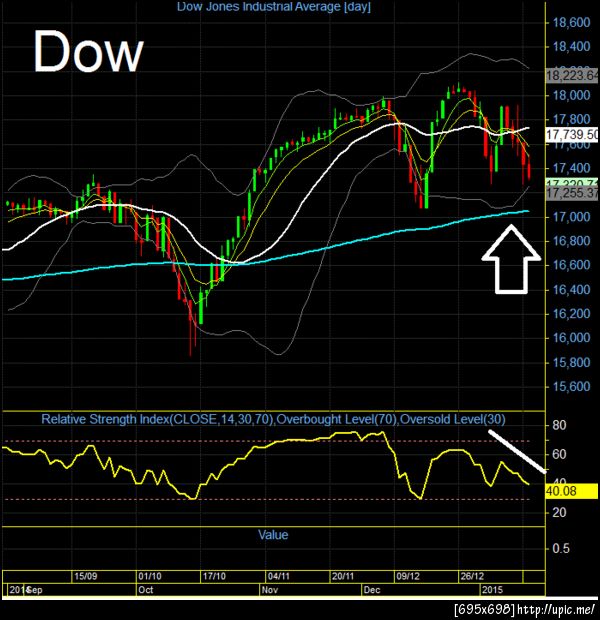Click the 01/10 date label

(150, 576)
